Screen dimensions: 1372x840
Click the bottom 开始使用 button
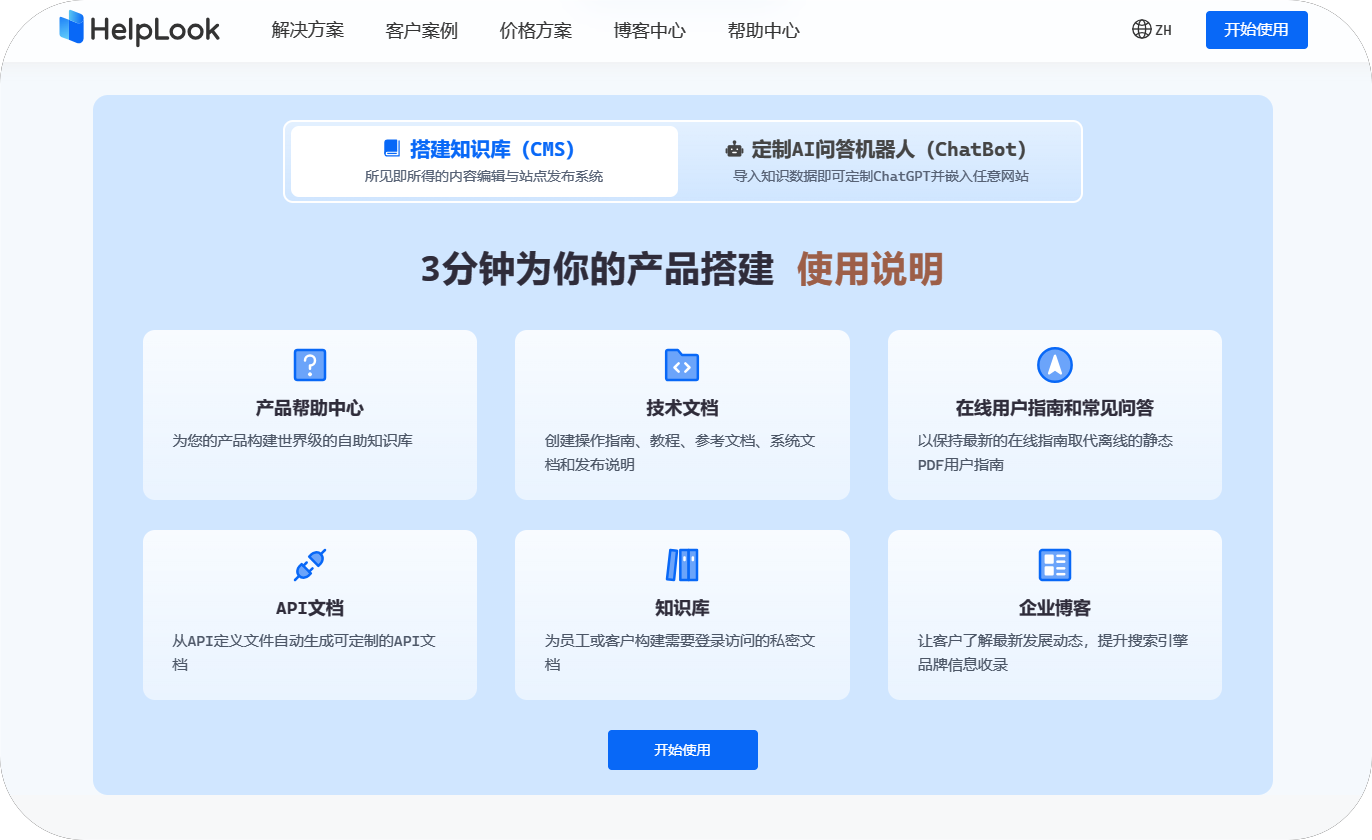pos(683,750)
